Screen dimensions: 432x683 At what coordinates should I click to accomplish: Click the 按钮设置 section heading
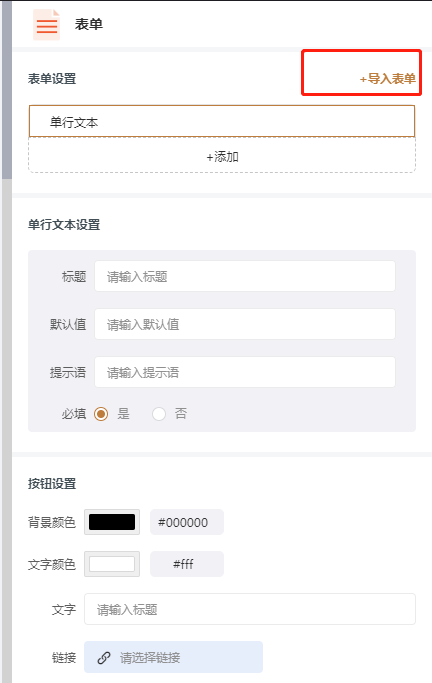pos(52,484)
